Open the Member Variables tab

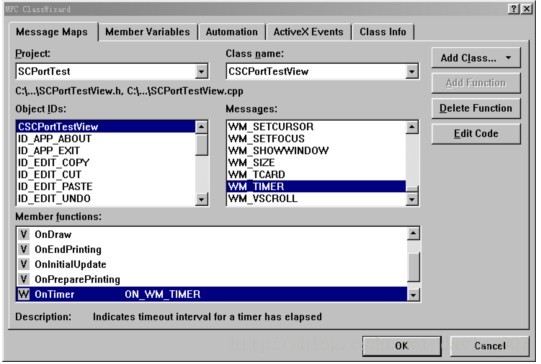tap(148, 32)
